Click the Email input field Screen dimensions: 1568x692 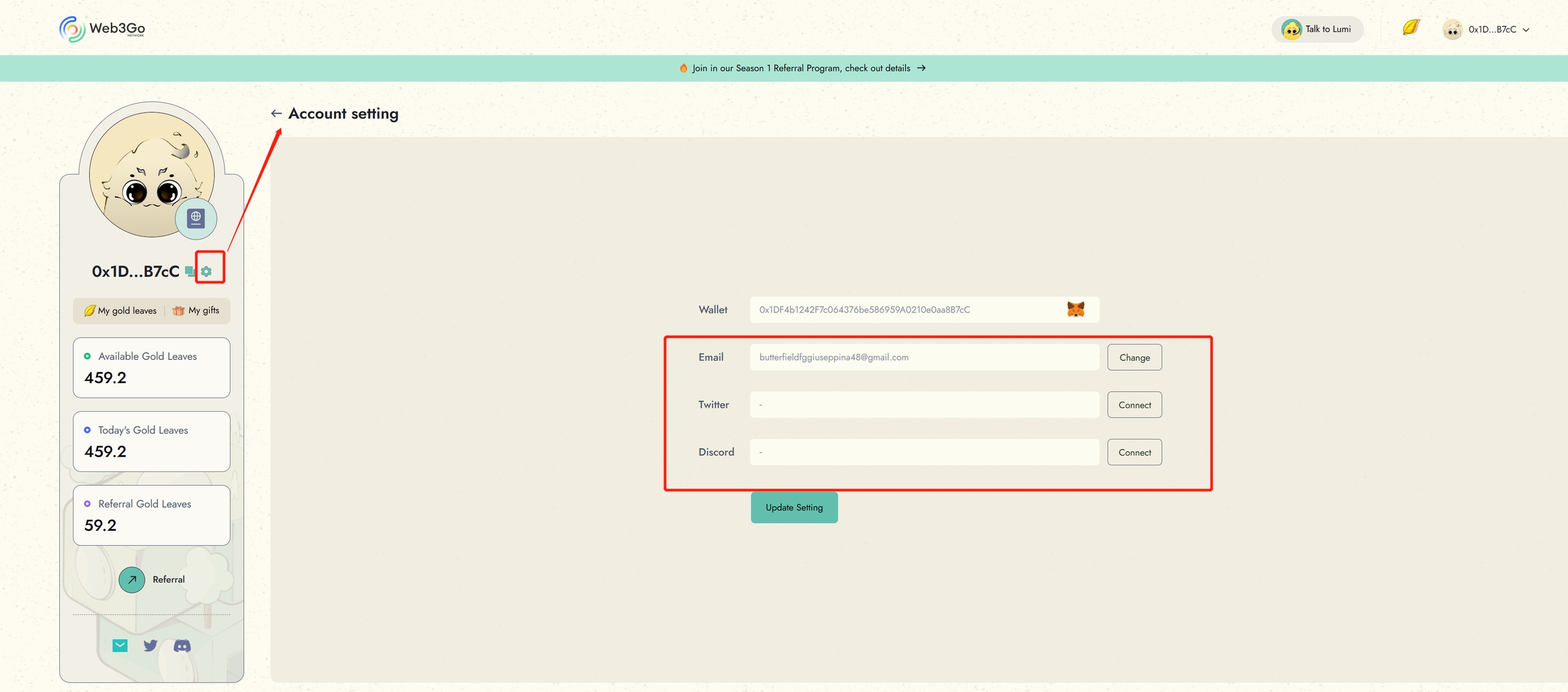pyautogui.click(x=924, y=357)
